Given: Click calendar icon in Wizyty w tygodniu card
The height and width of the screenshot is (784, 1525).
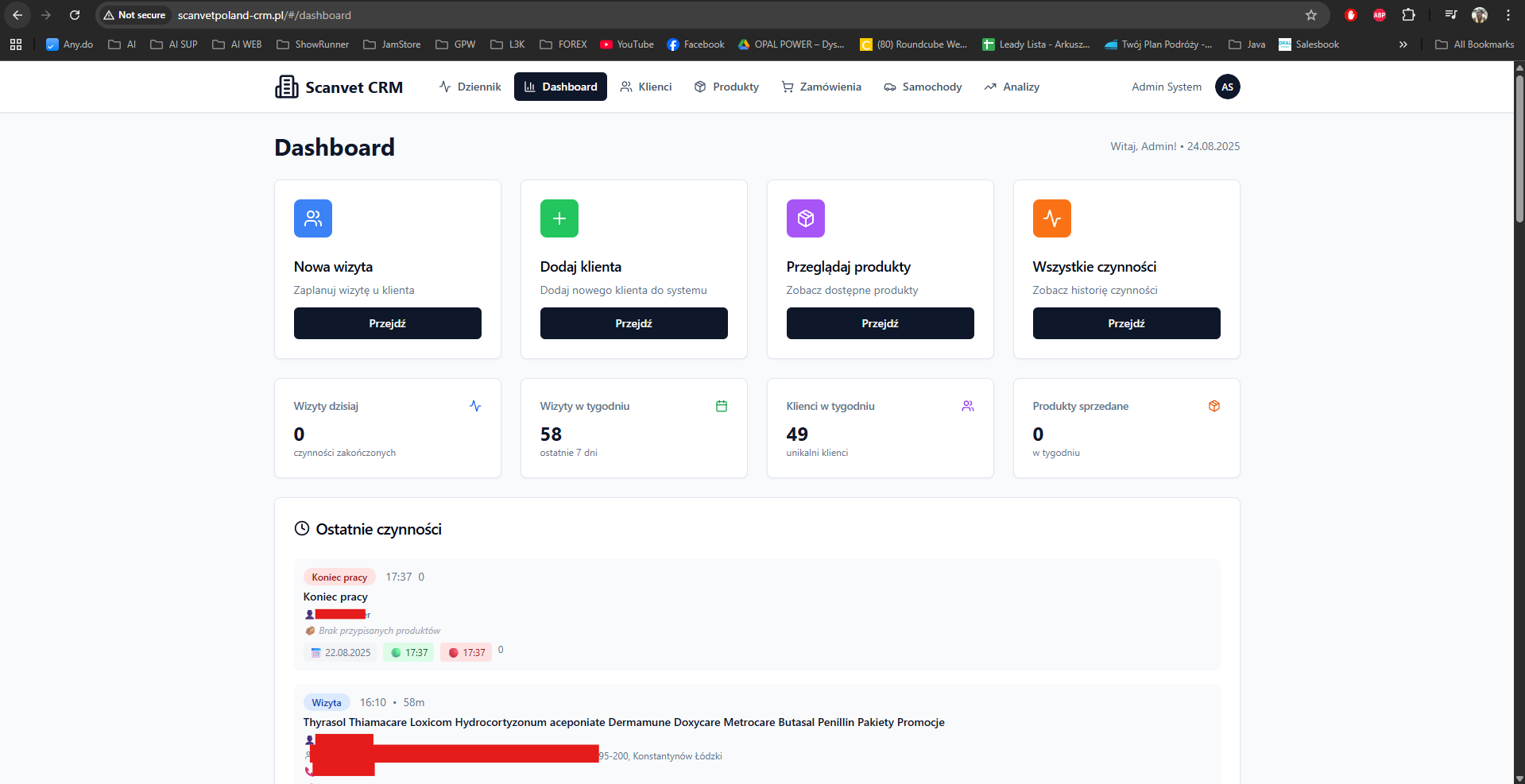Looking at the screenshot, I should click(x=722, y=406).
